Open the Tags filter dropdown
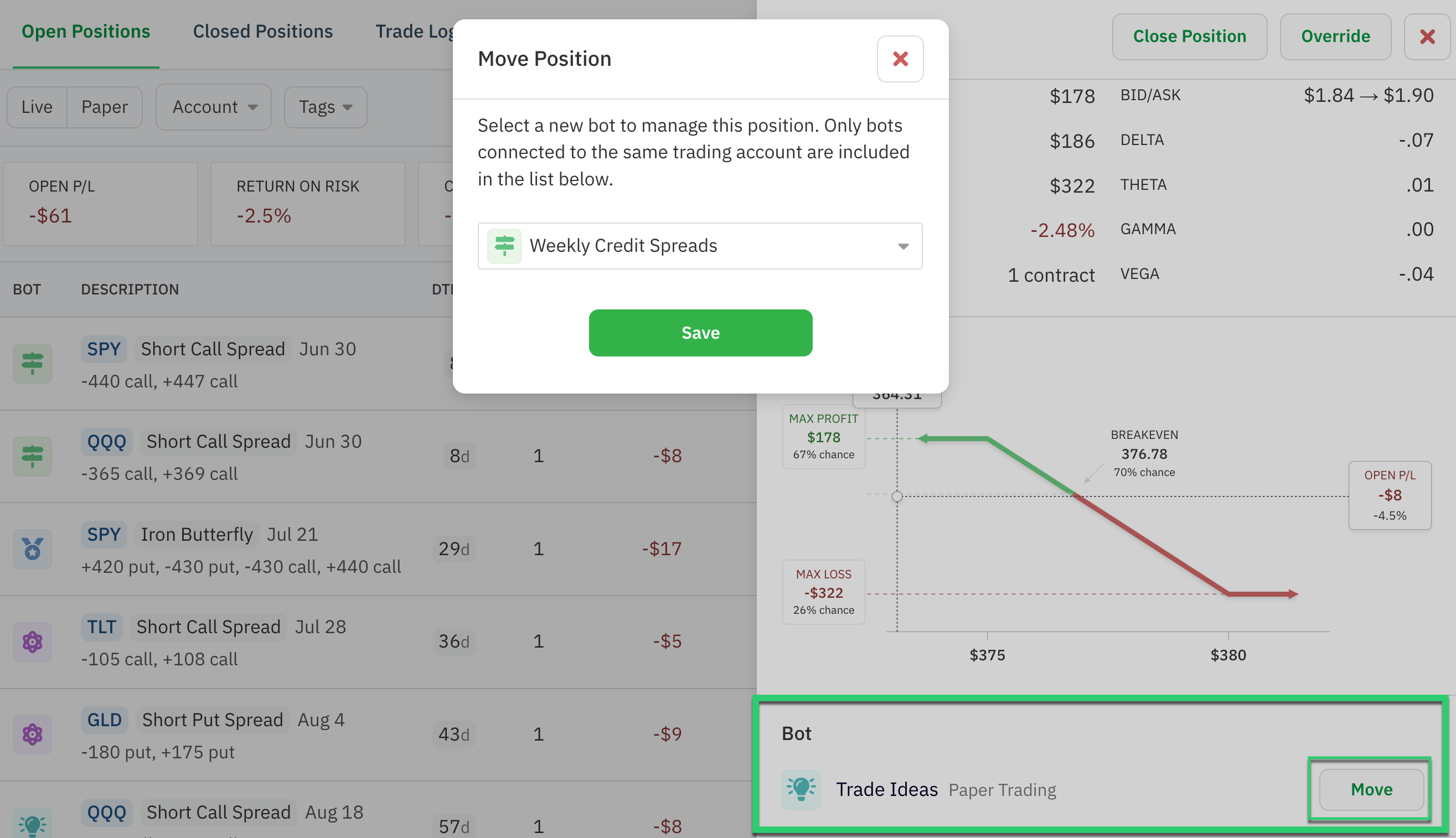This screenshot has height=838, width=1456. pyautogui.click(x=324, y=106)
